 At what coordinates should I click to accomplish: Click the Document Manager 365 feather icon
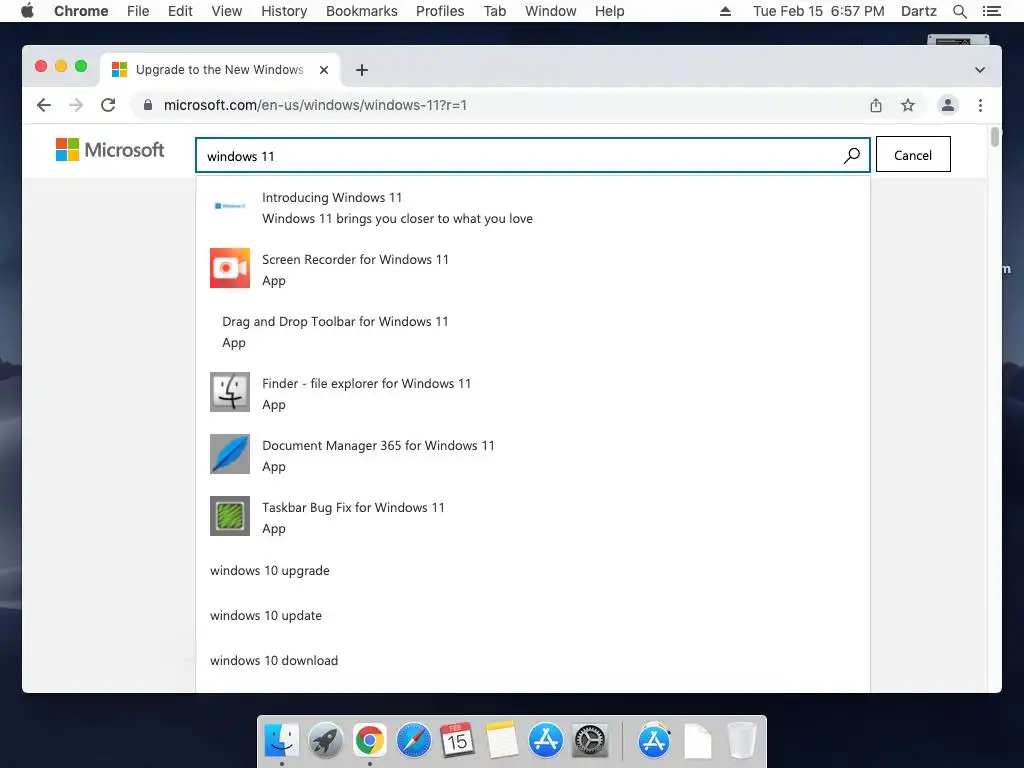[230, 454]
